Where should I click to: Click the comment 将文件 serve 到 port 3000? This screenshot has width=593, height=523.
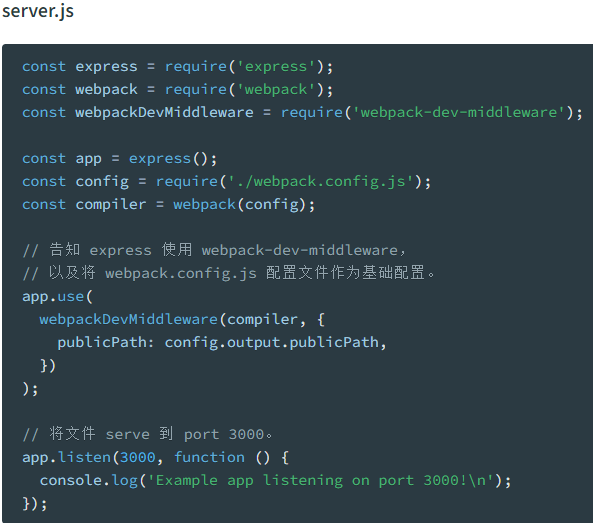147,434
